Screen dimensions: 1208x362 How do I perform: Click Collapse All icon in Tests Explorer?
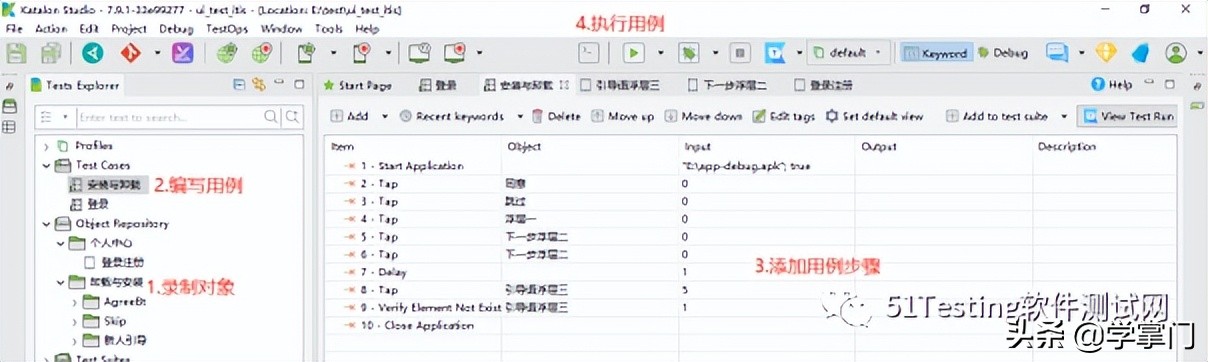239,85
